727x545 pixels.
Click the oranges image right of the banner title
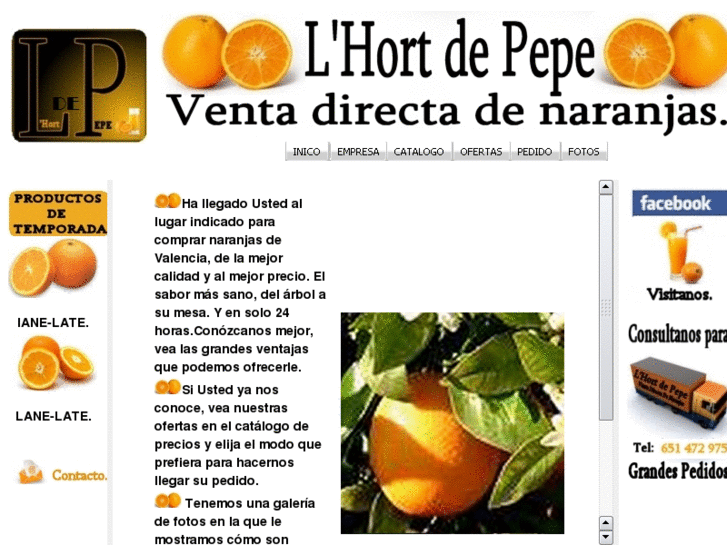(665, 51)
